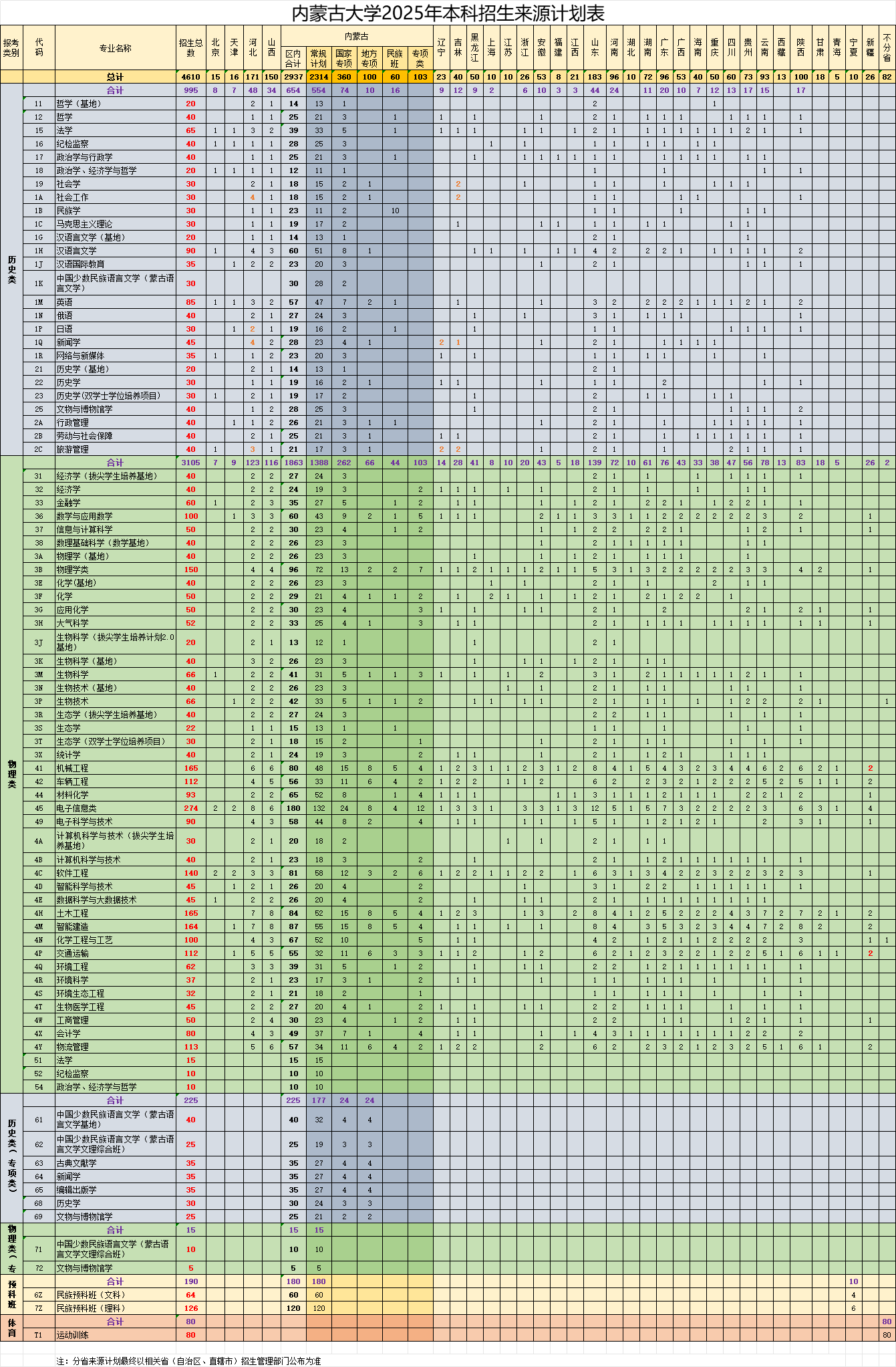Select the 招生总数 column header
The image size is (896, 1367).
[x=191, y=48]
